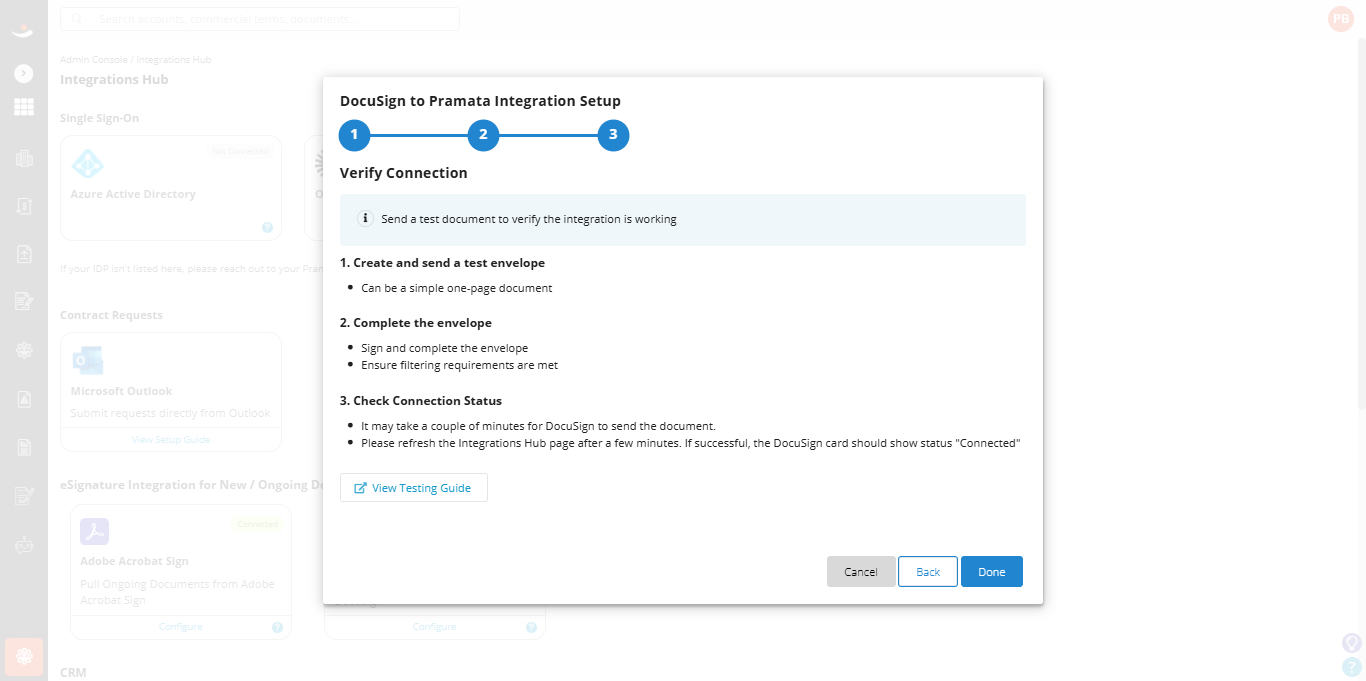Click the help question mark icon bottom right
The width and height of the screenshot is (1366, 681).
tap(1351, 666)
